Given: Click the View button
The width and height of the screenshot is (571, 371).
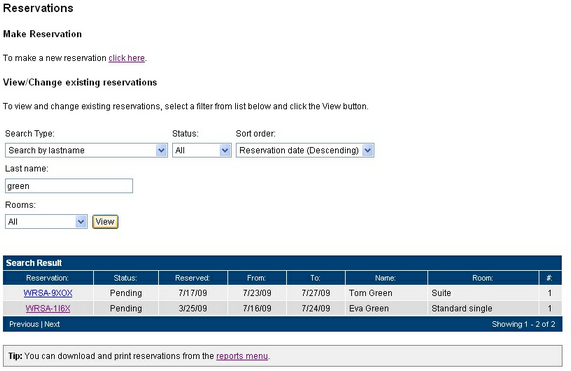Looking at the screenshot, I should pyautogui.click(x=105, y=222).
